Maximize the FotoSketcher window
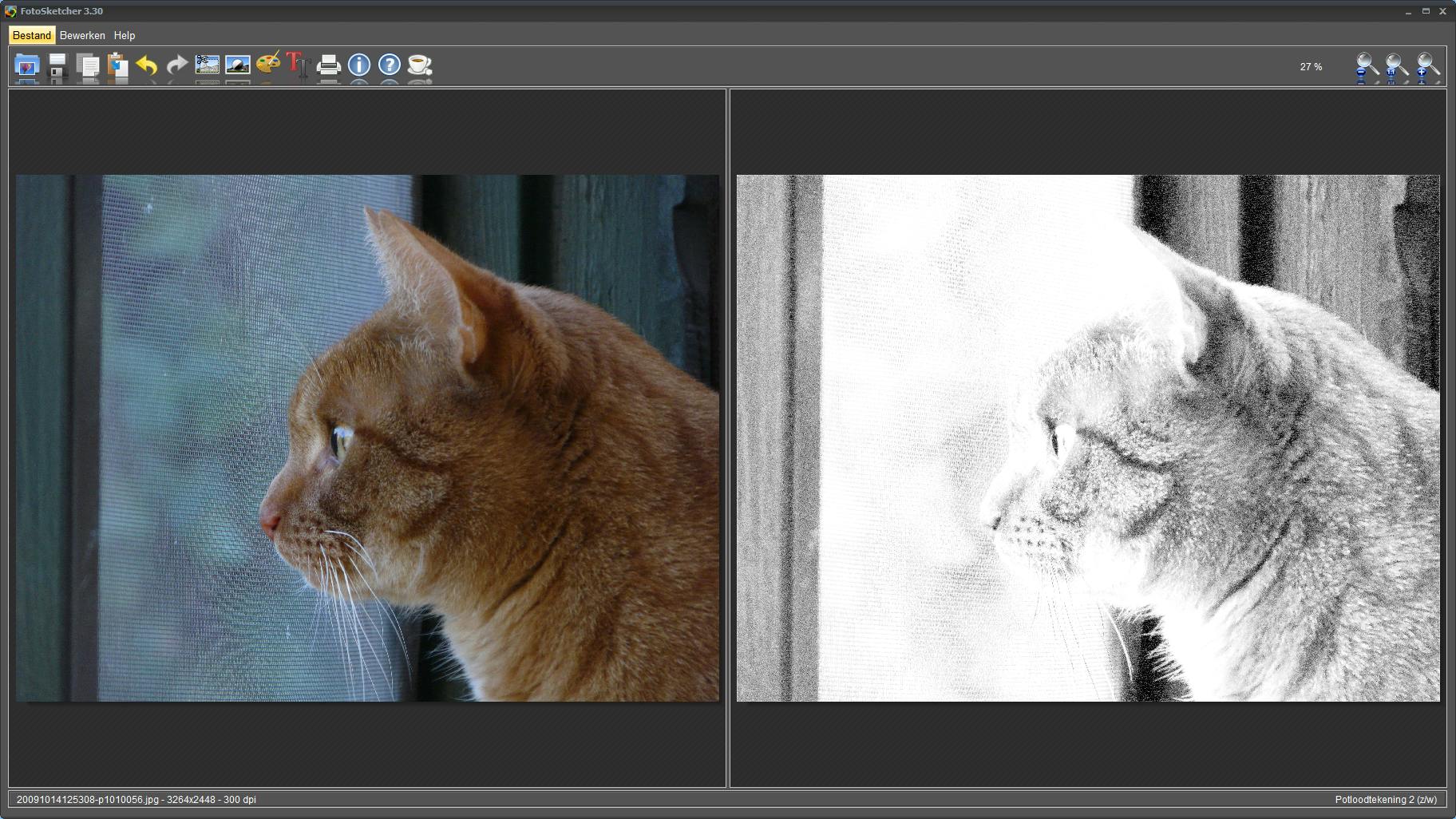 1426,11
